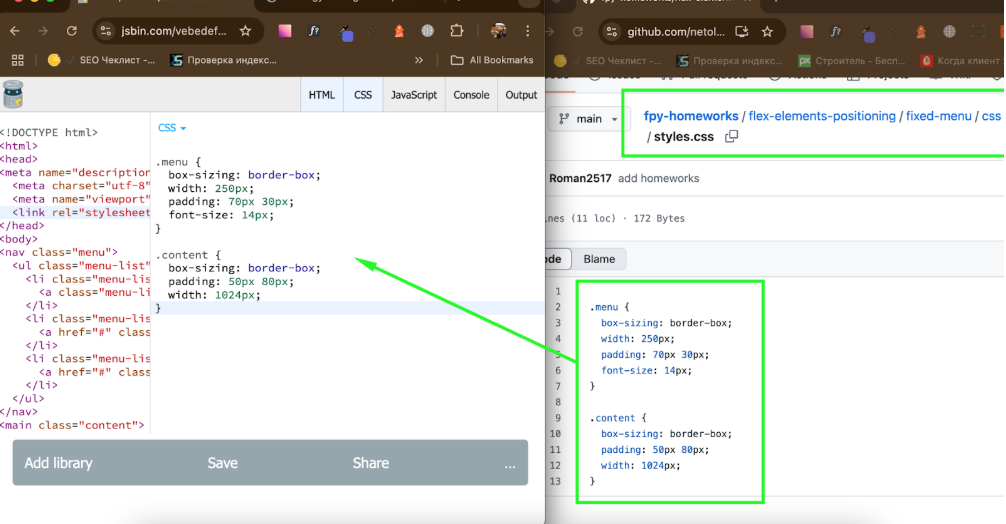1006x524 pixels.
Task: Copy the styles.css file path
Action: pyautogui.click(x=731, y=137)
